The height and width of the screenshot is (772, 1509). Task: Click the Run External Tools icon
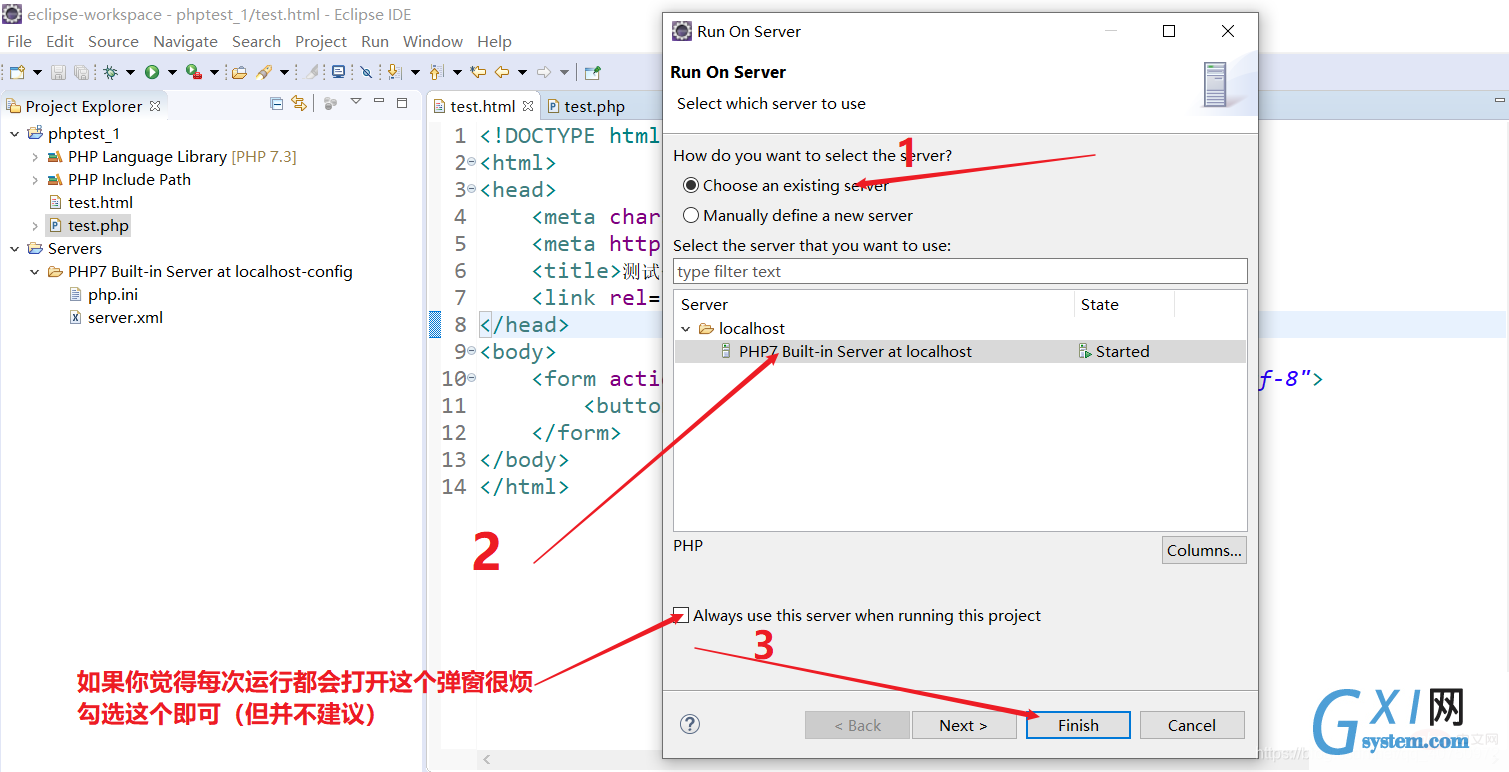coord(194,72)
